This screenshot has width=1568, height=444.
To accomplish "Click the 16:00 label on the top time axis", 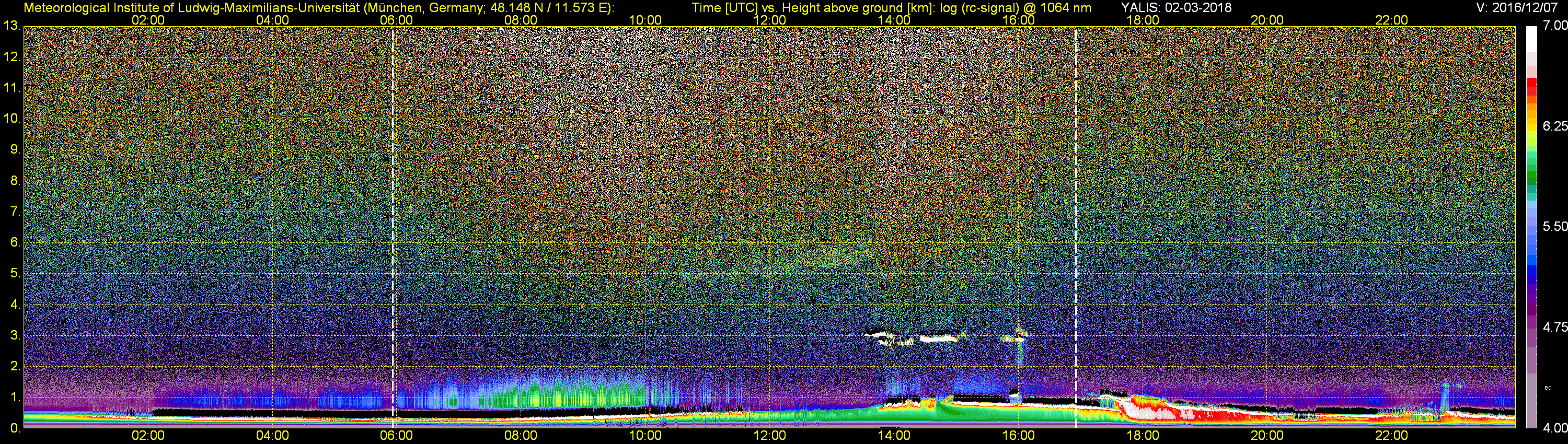I will point(1018,20).
